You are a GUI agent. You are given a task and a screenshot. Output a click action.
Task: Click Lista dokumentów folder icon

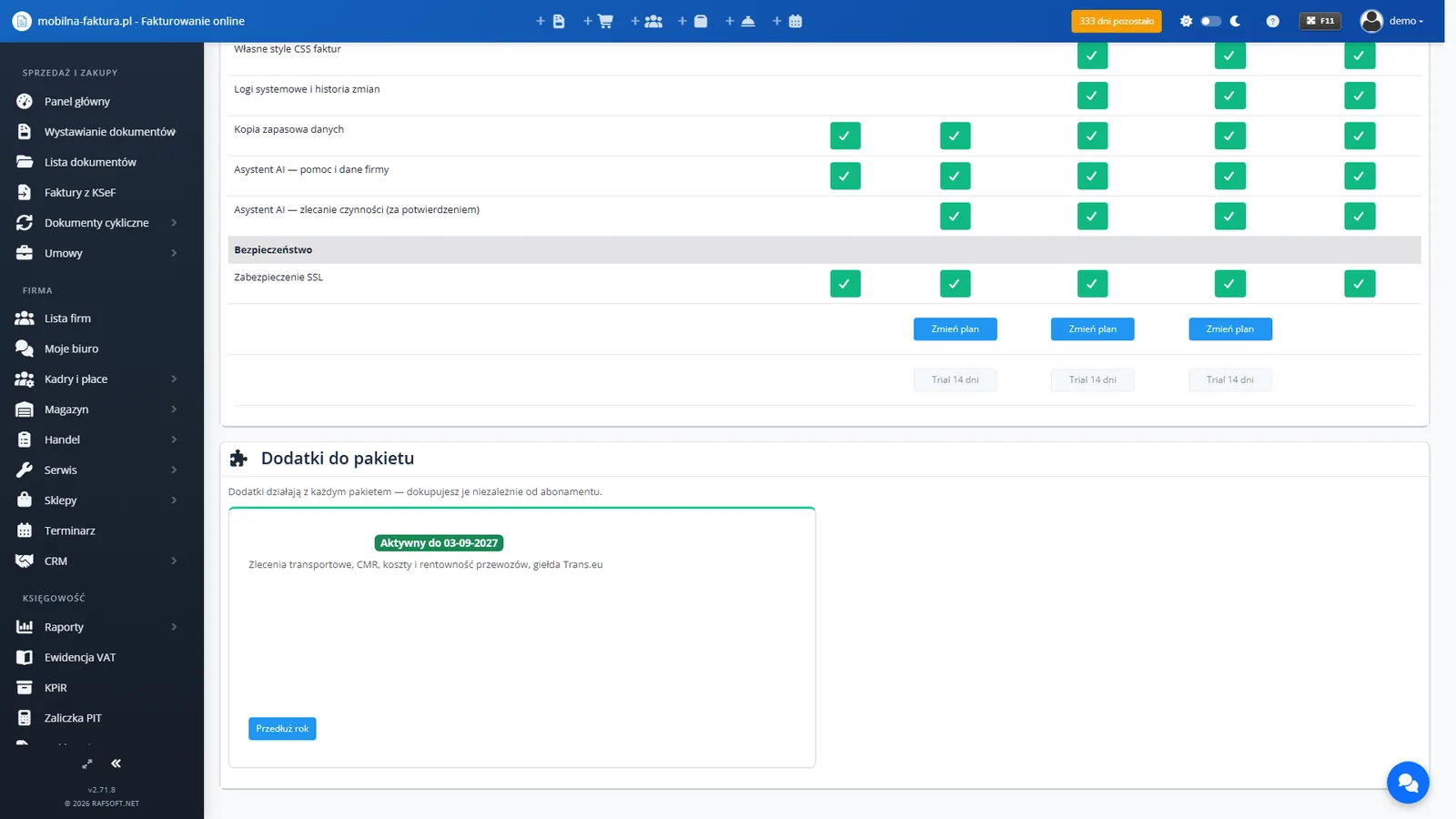(25, 162)
